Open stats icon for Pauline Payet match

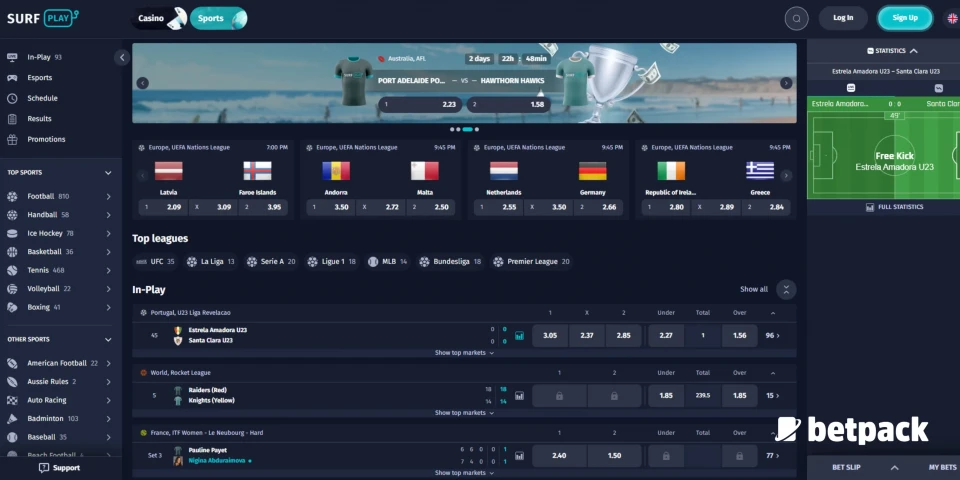[x=519, y=456]
